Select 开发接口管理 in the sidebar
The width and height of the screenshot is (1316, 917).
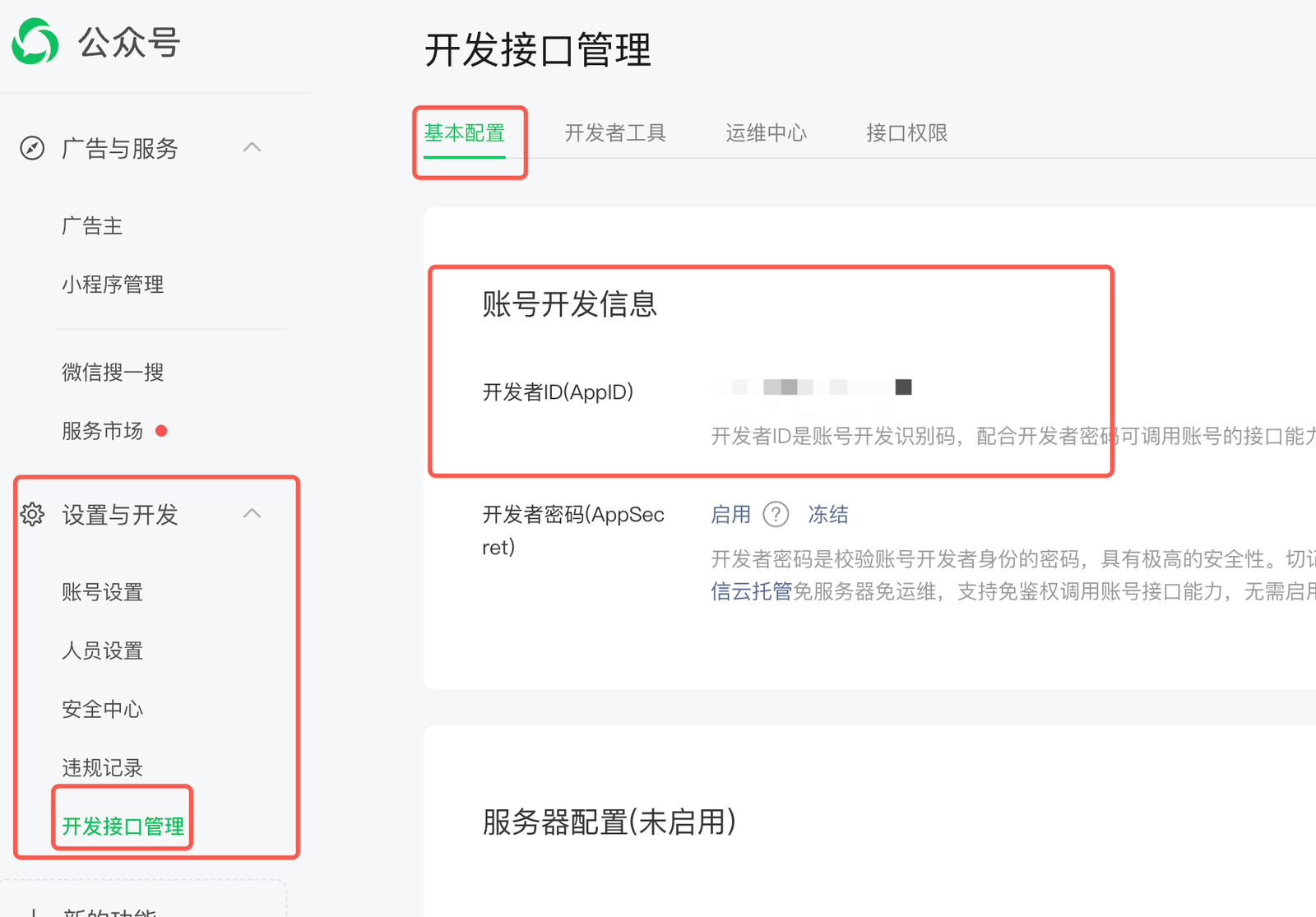coord(123,826)
